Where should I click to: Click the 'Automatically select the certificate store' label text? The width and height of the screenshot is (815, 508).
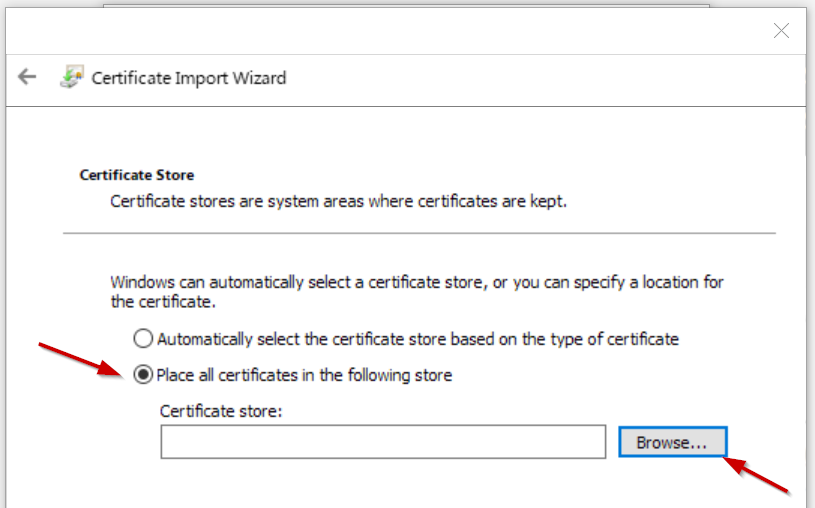tap(417, 339)
